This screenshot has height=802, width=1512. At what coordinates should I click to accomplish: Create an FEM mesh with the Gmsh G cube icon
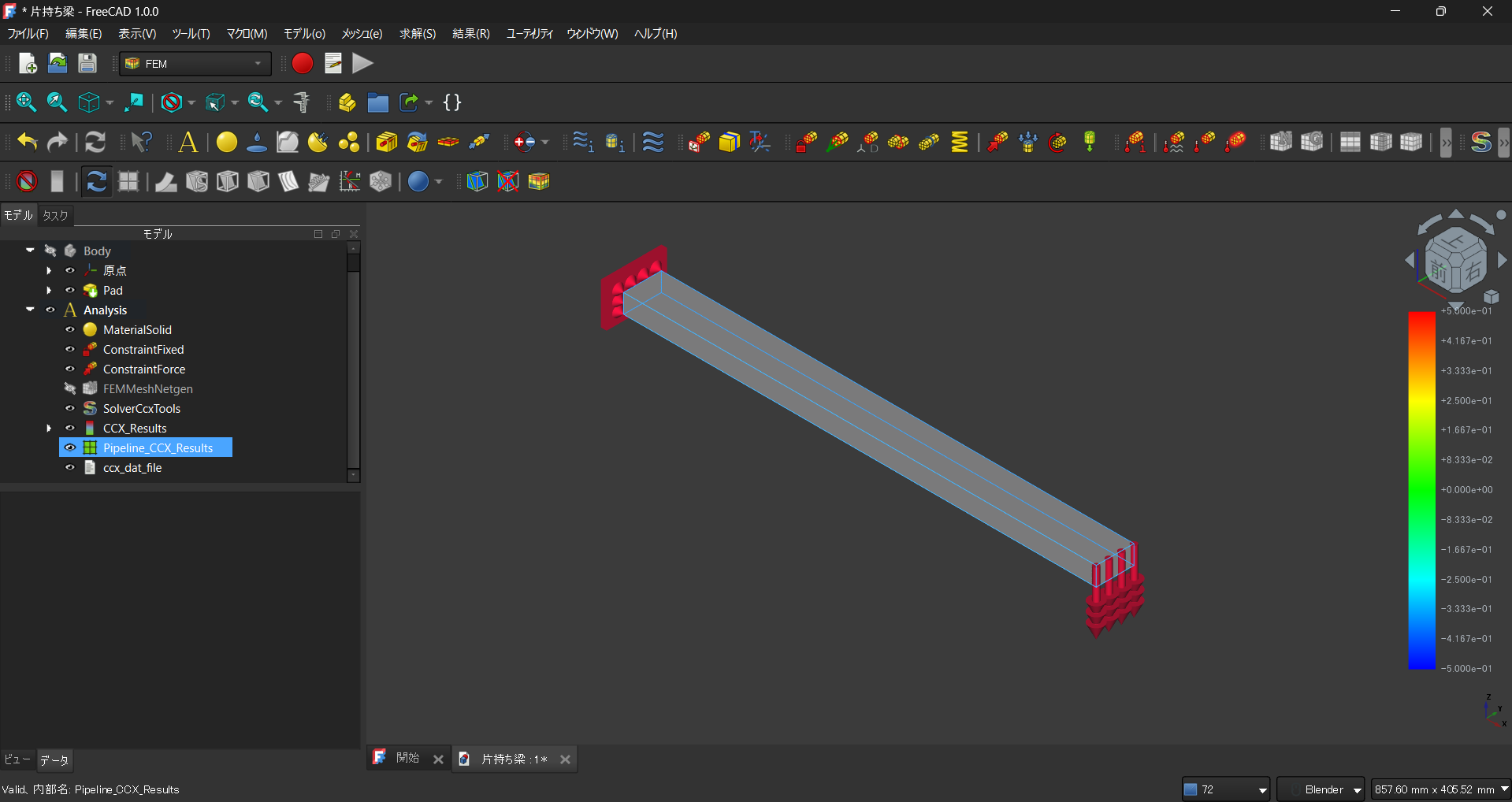tap(1312, 142)
